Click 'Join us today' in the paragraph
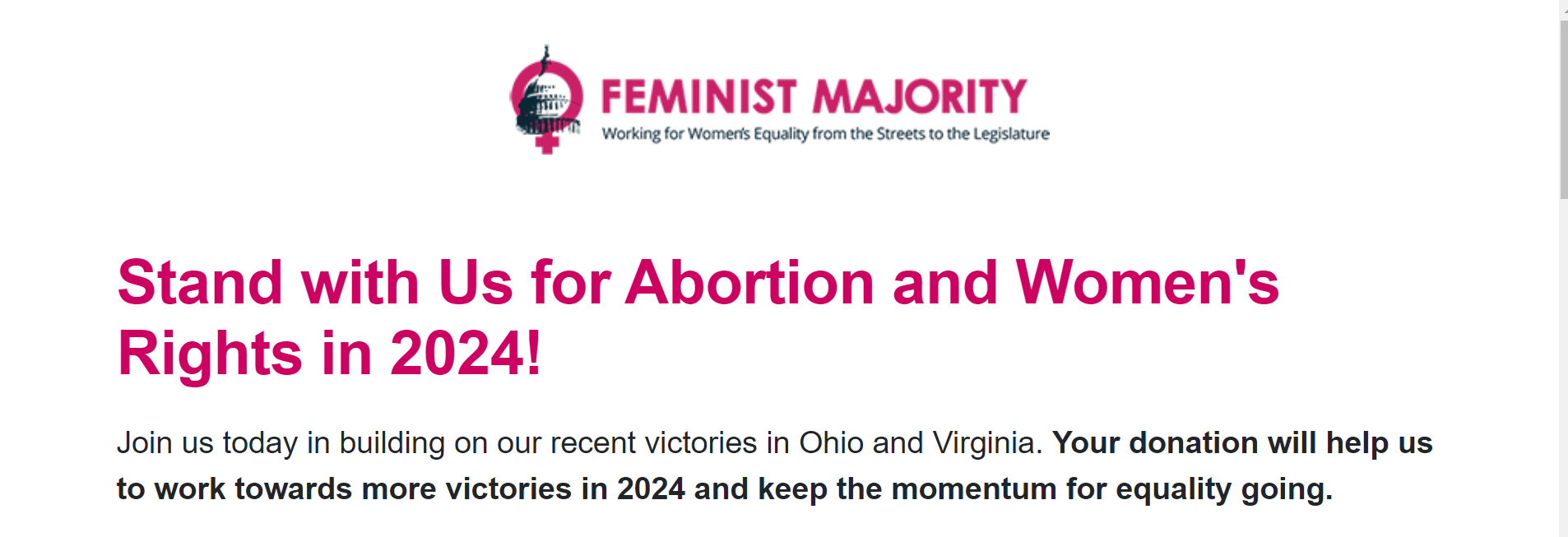This screenshot has height=537, width=1568. pos(206,443)
